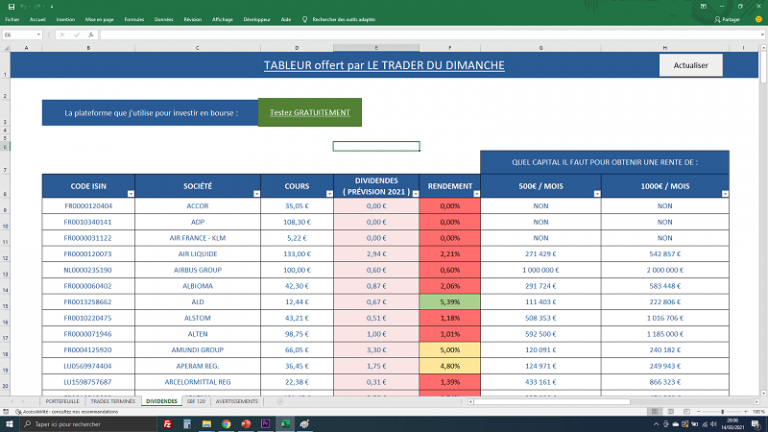Open File Explorer from the taskbar
The height and width of the screenshot is (432, 768).
point(207,424)
